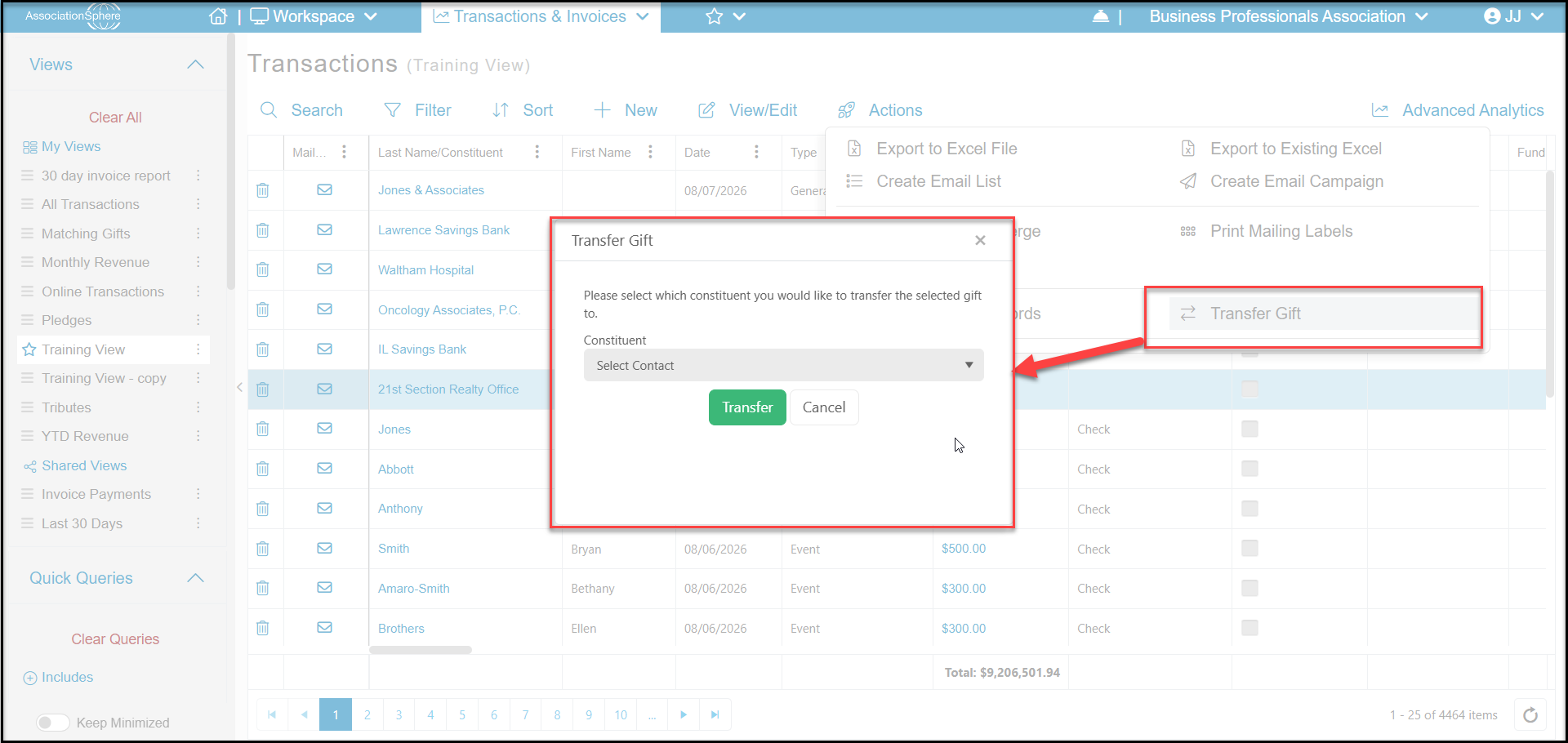
Task: Open the Jones & Associates constituent link
Action: 431,190
